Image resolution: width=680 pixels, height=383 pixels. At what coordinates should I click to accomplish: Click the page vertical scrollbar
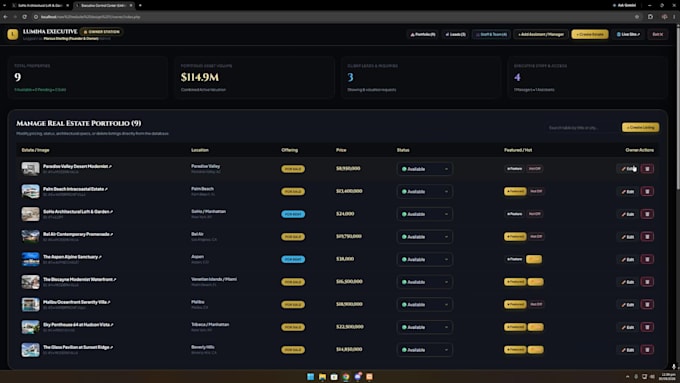(x=677, y=107)
